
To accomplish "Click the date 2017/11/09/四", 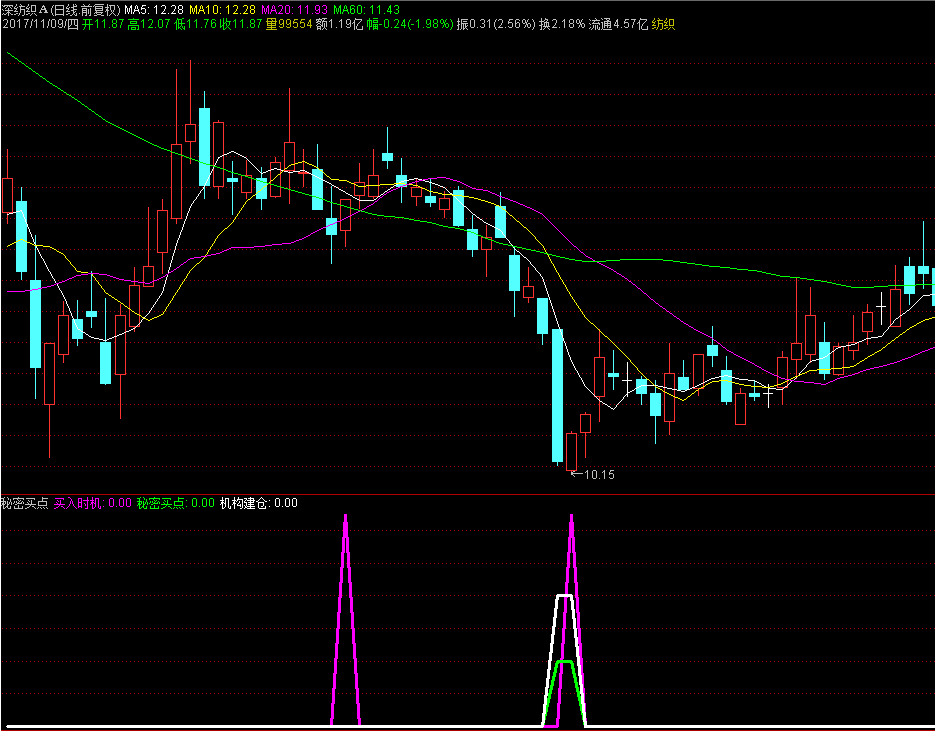I will tap(40, 24).
